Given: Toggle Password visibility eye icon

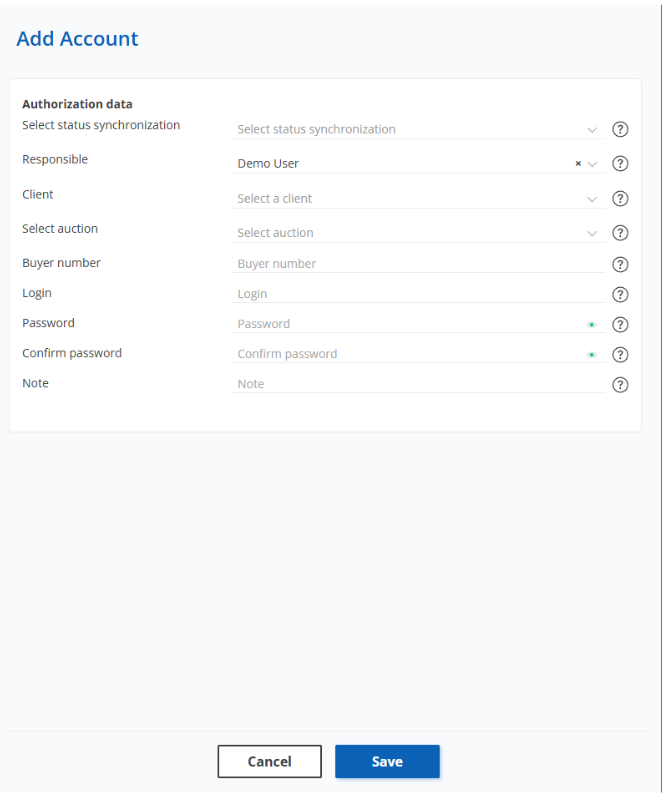Looking at the screenshot, I should click(592, 324).
